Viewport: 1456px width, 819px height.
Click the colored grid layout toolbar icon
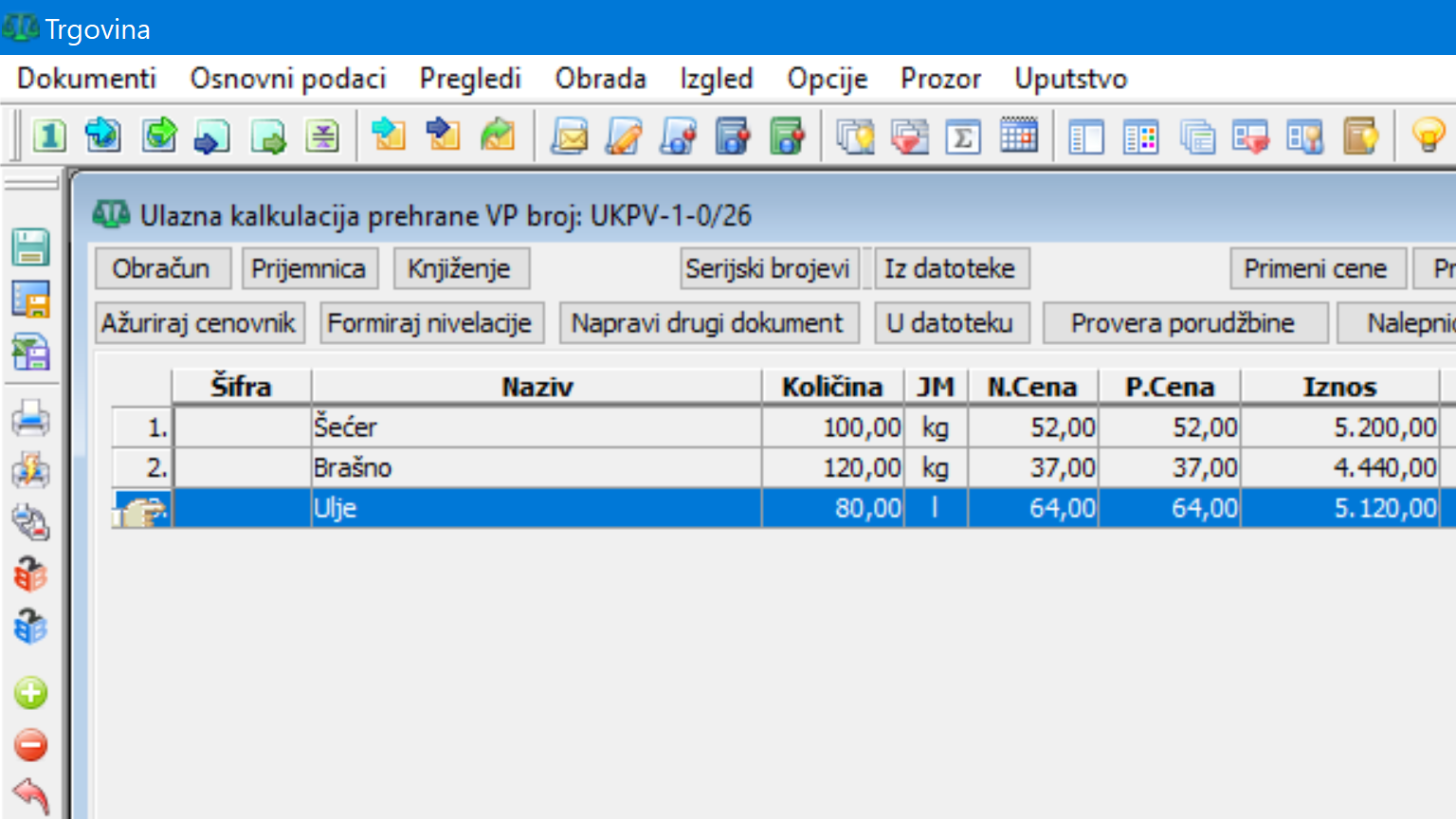[x=1140, y=137]
